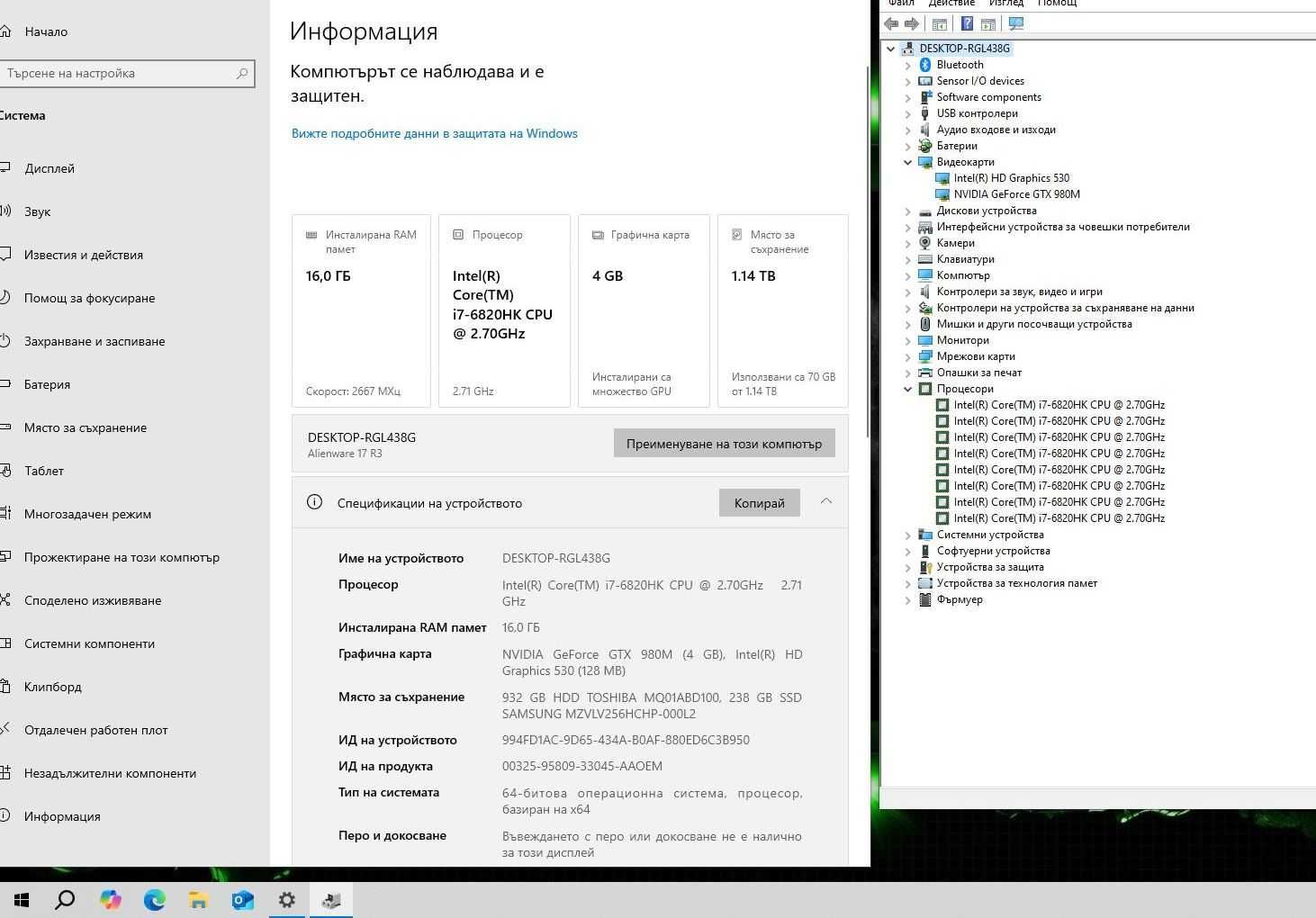This screenshot has width=1316, height=918.
Task: Collapse the Видеокарти category
Action: tap(908, 162)
